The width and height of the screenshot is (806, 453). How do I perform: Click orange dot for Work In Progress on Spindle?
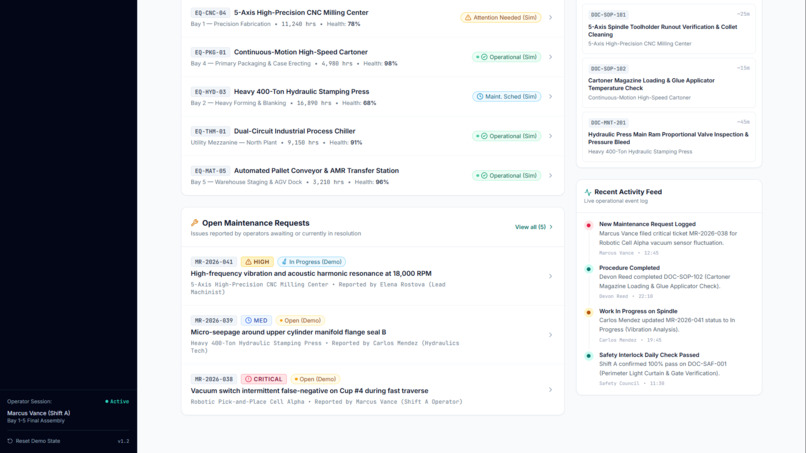[589, 312]
